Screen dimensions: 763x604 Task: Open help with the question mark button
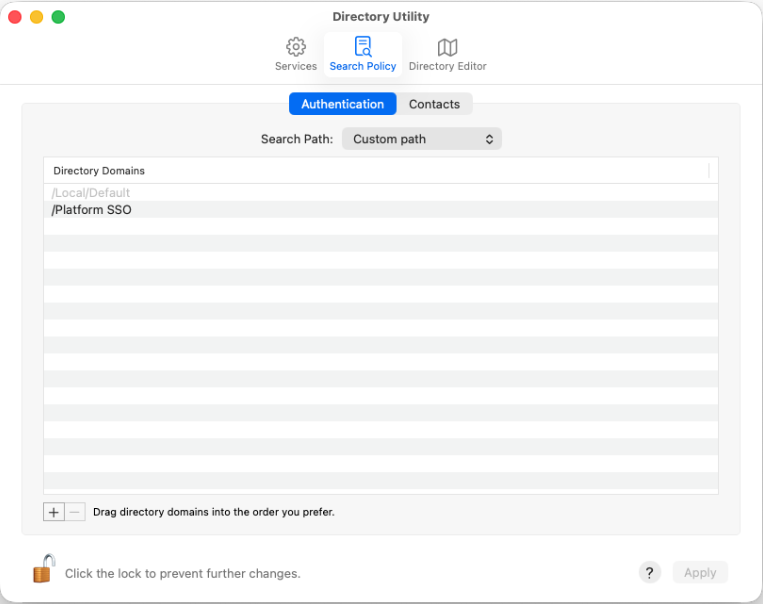pos(650,572)
